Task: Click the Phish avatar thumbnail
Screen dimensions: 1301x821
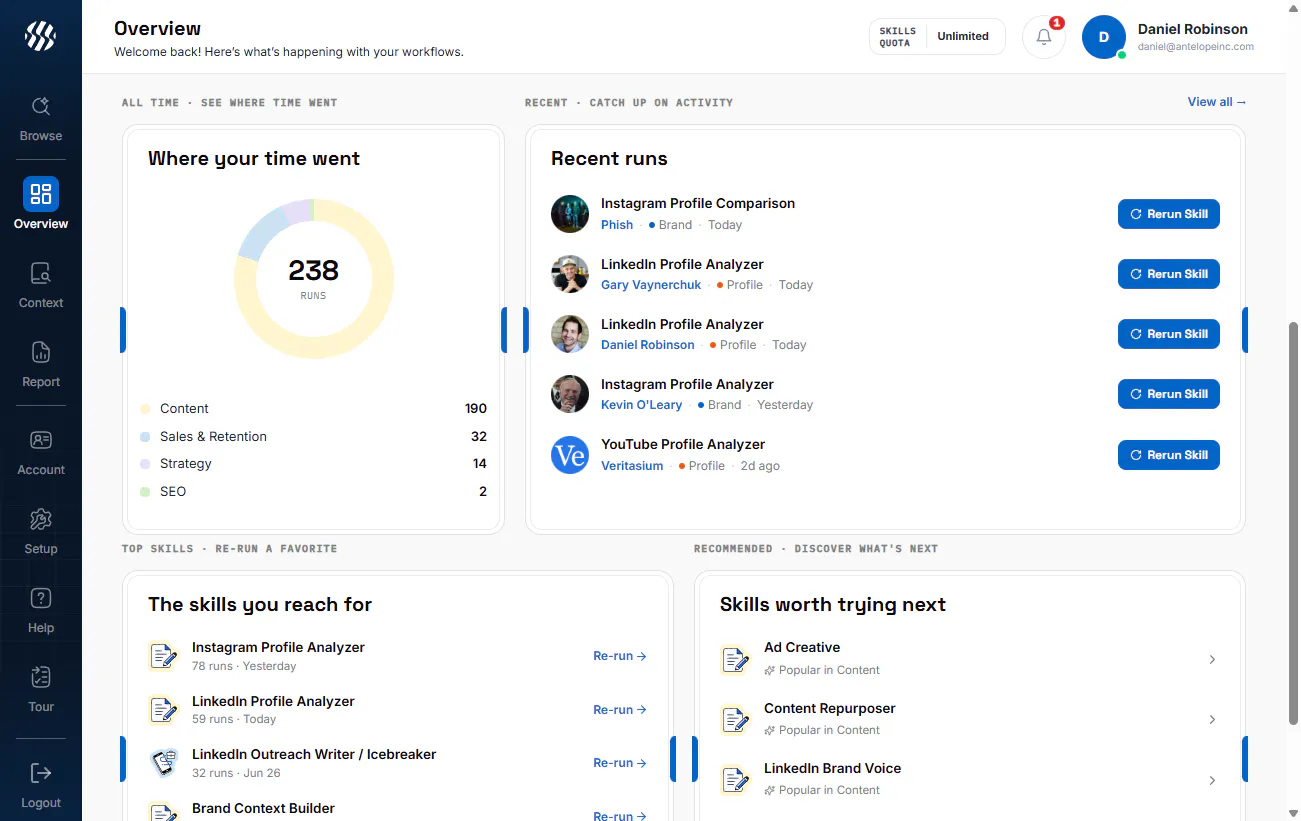Action: [x=570, y=214]
